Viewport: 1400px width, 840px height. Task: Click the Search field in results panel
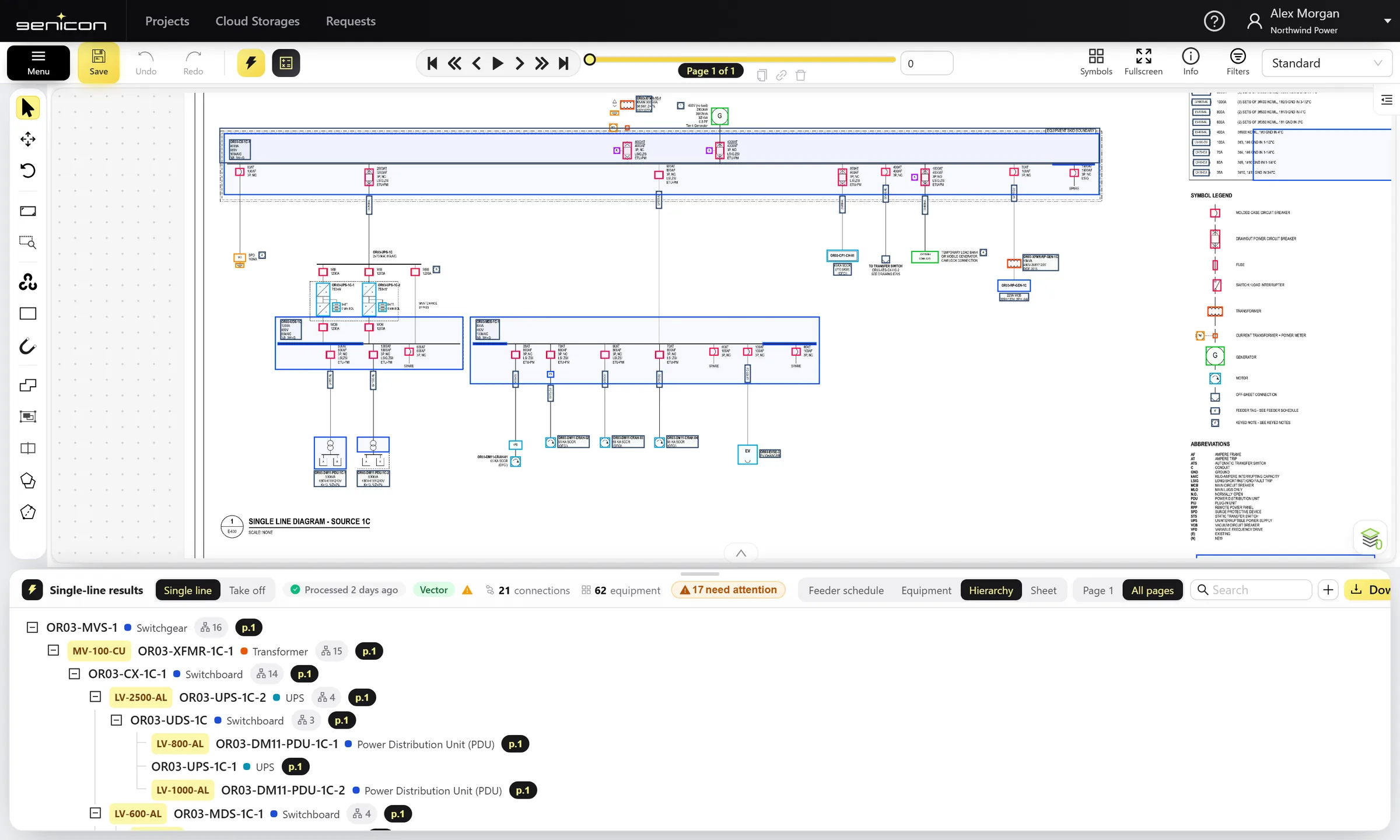1251,590
